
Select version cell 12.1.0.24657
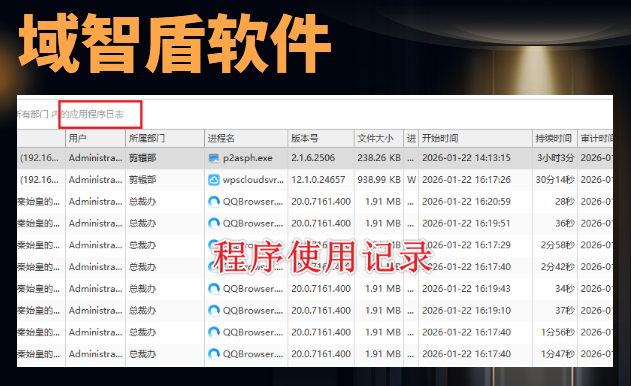(318, 180)
